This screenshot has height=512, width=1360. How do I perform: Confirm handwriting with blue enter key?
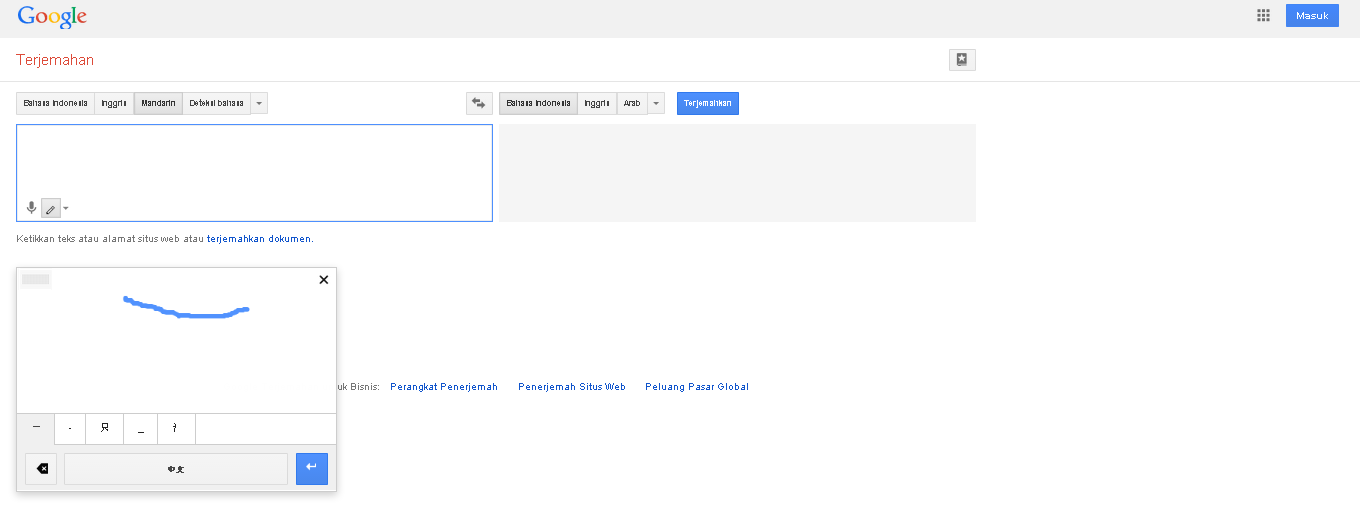click(312, 469)
